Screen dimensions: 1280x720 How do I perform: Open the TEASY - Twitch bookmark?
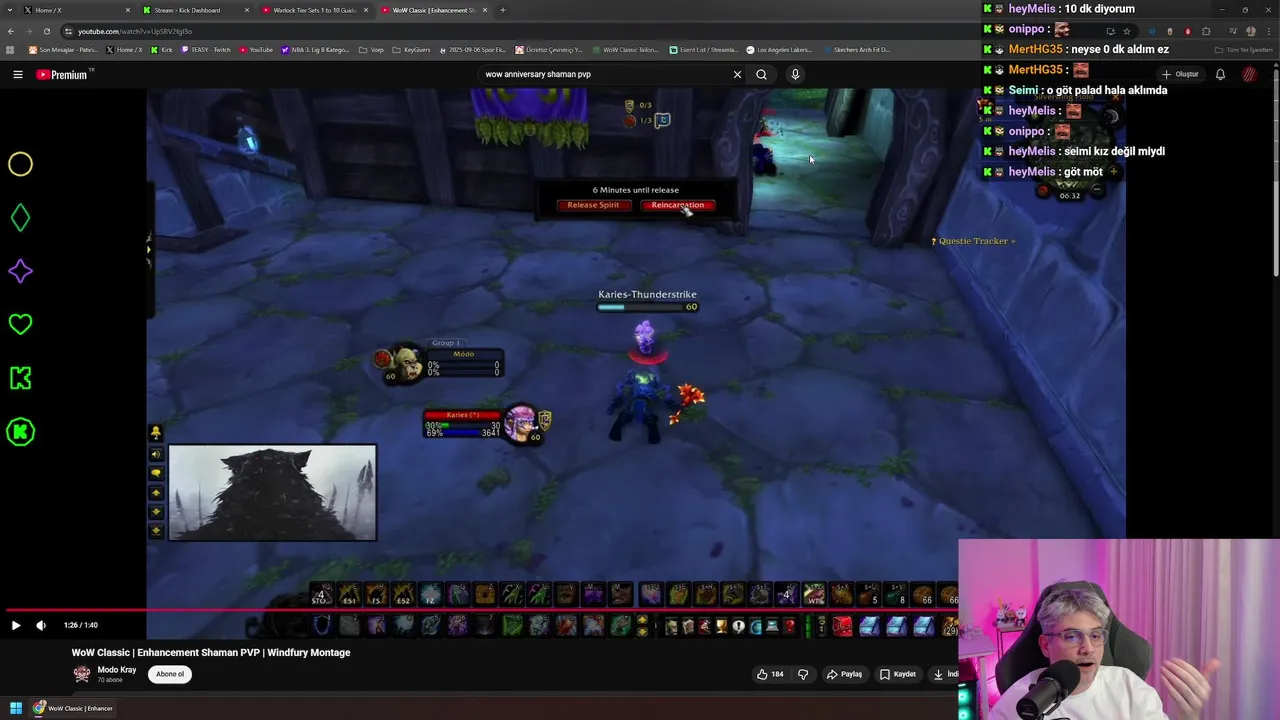click(x=206, y=49)
